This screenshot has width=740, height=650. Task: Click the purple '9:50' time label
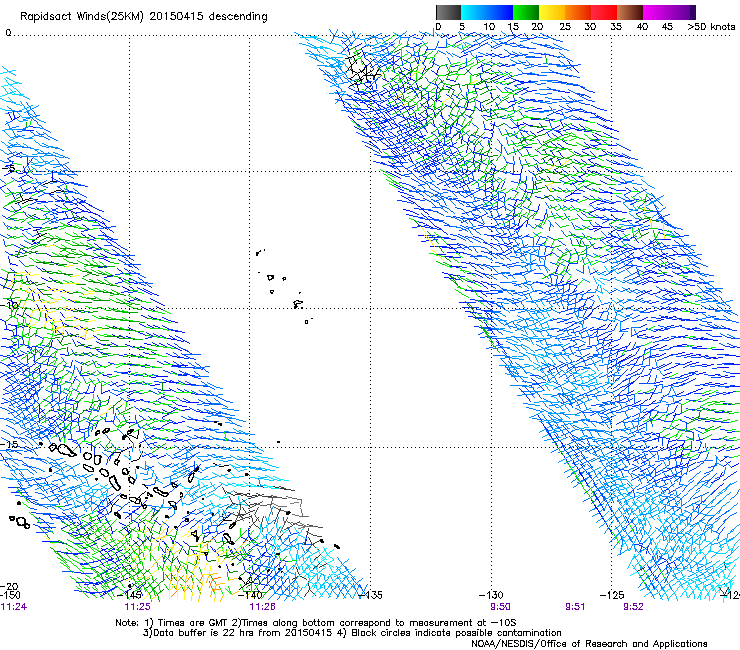500,607
